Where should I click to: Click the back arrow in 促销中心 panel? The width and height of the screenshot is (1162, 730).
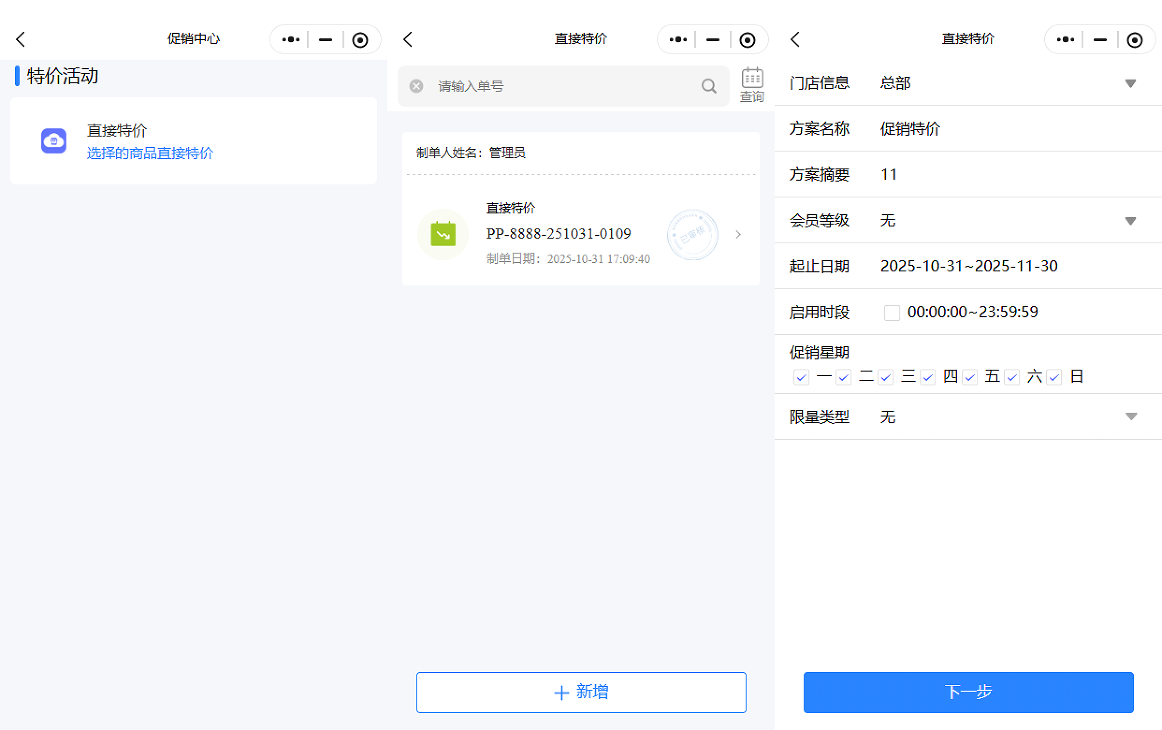[x=20, y=39]
